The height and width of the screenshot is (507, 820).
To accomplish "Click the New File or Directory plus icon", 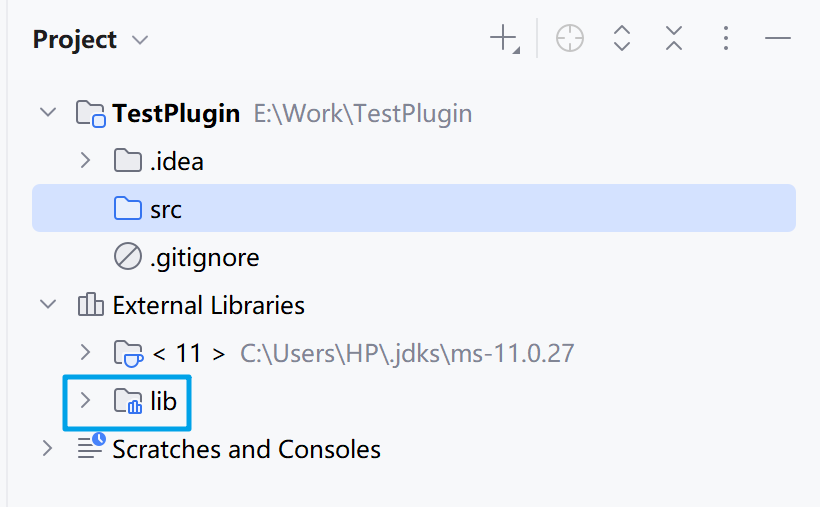I will pos(503,39).
